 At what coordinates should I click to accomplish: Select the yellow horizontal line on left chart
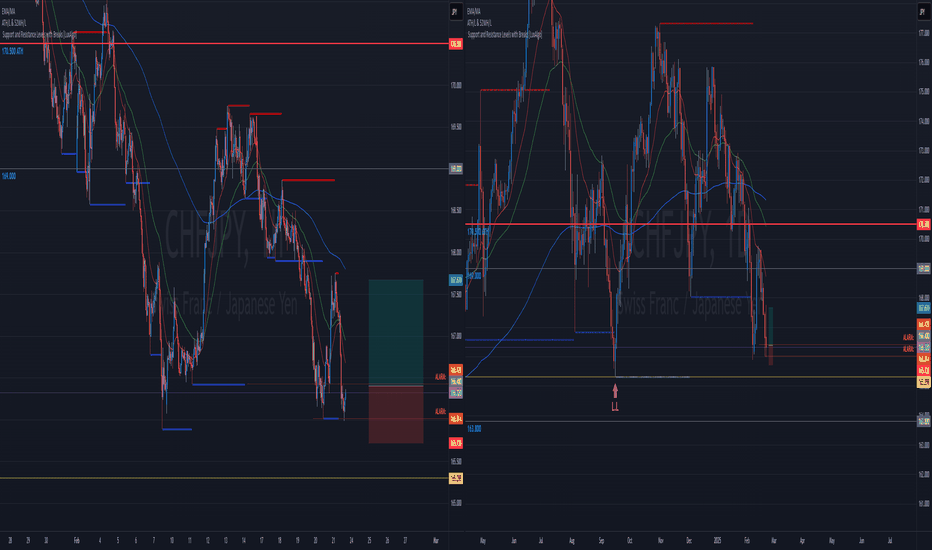[x=224, y=478]
